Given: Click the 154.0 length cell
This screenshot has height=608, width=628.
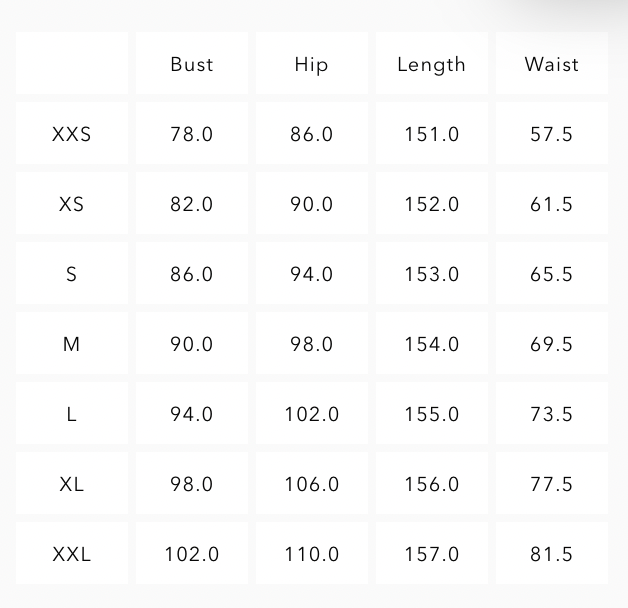Looking at the screenshot, I should pos(431,344).
